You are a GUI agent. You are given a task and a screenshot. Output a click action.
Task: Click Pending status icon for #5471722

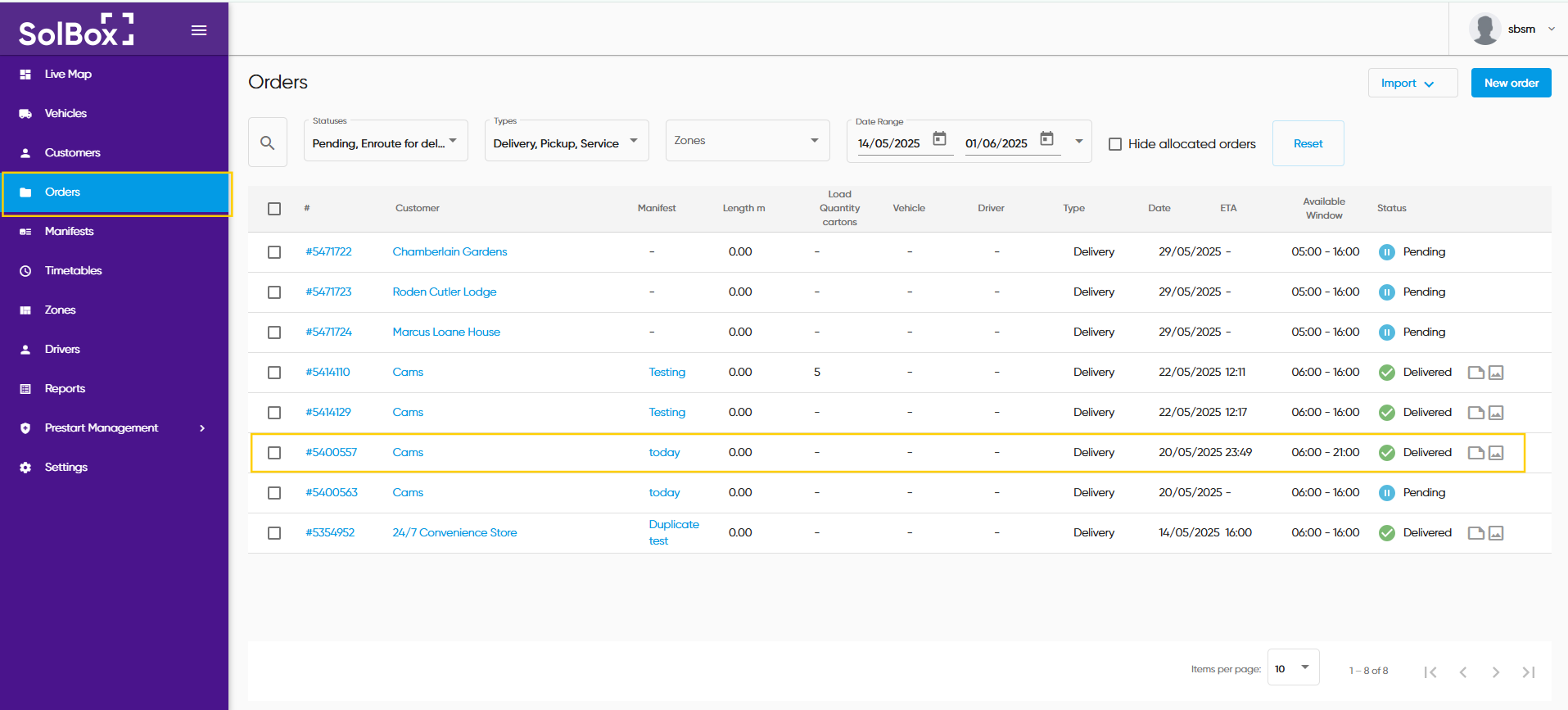pos(1387,252)
